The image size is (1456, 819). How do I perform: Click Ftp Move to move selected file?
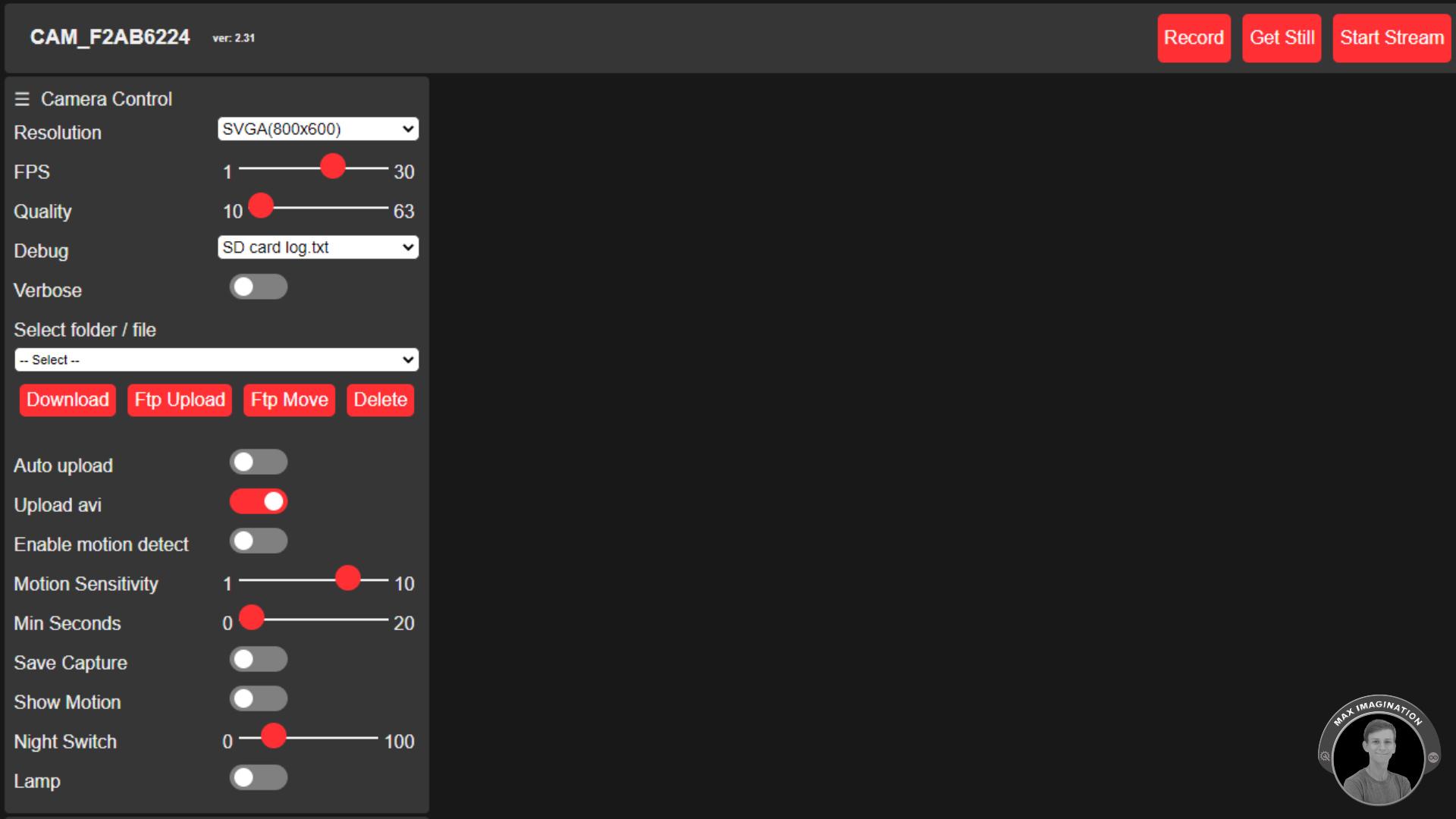[289, 399]
